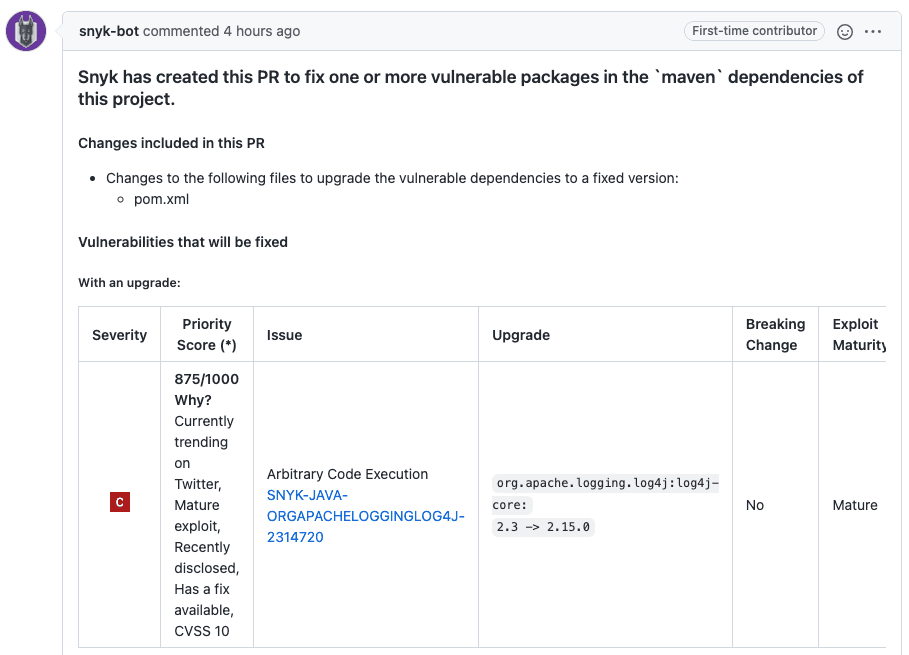909x655 pixels.
Task: Select the Arbitrary Code Execution issue text
Action: 349,474
